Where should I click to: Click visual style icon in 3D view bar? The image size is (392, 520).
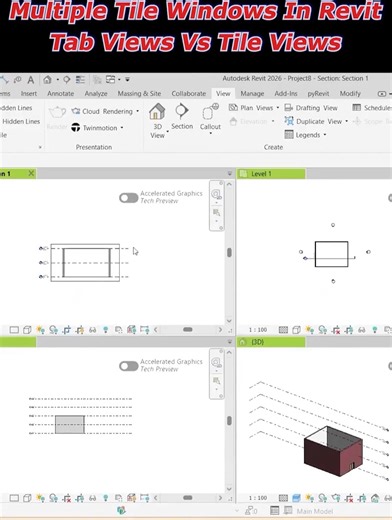[296, 498]
